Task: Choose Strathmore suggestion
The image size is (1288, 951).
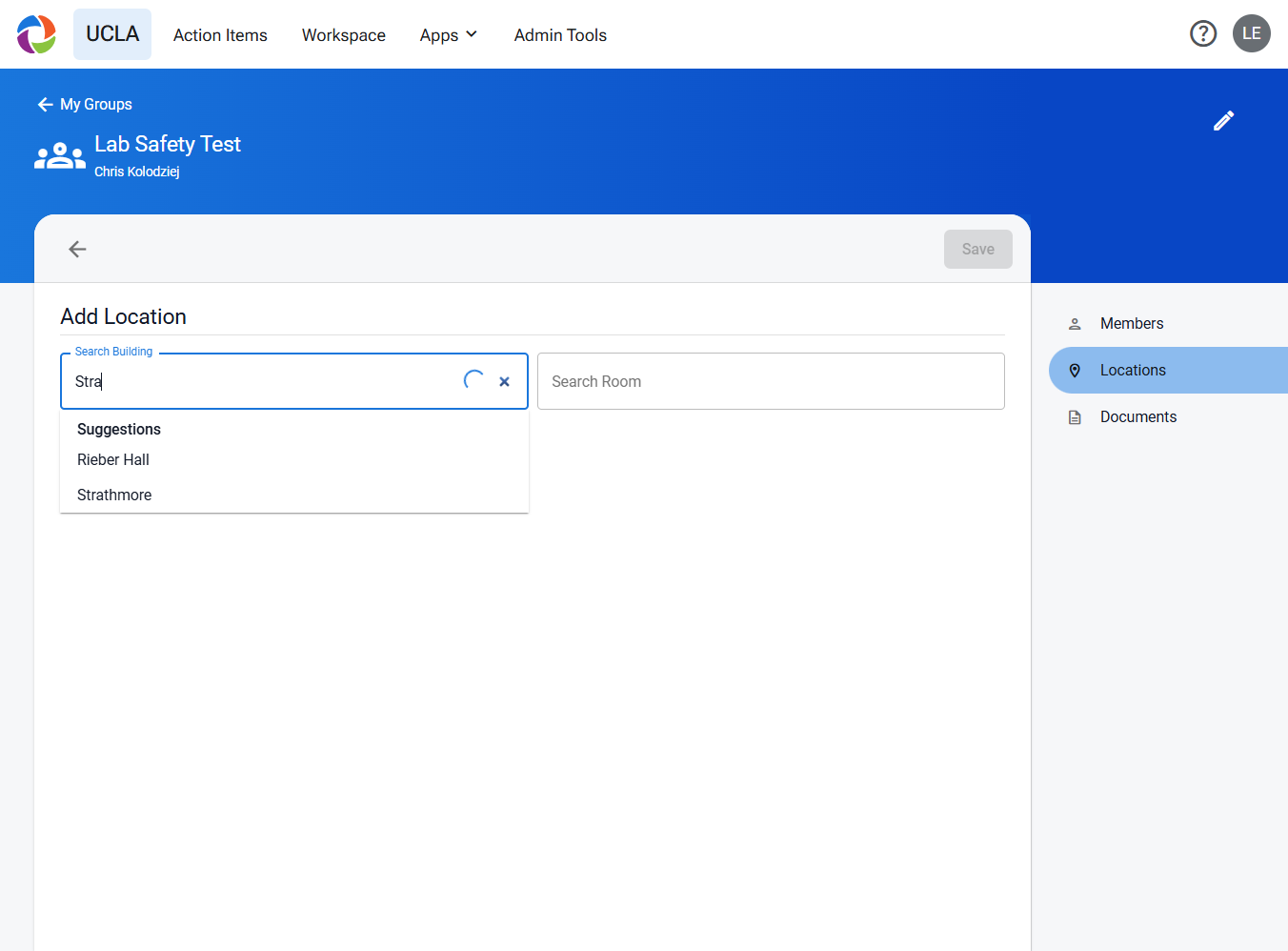Action: click(294, 496)
